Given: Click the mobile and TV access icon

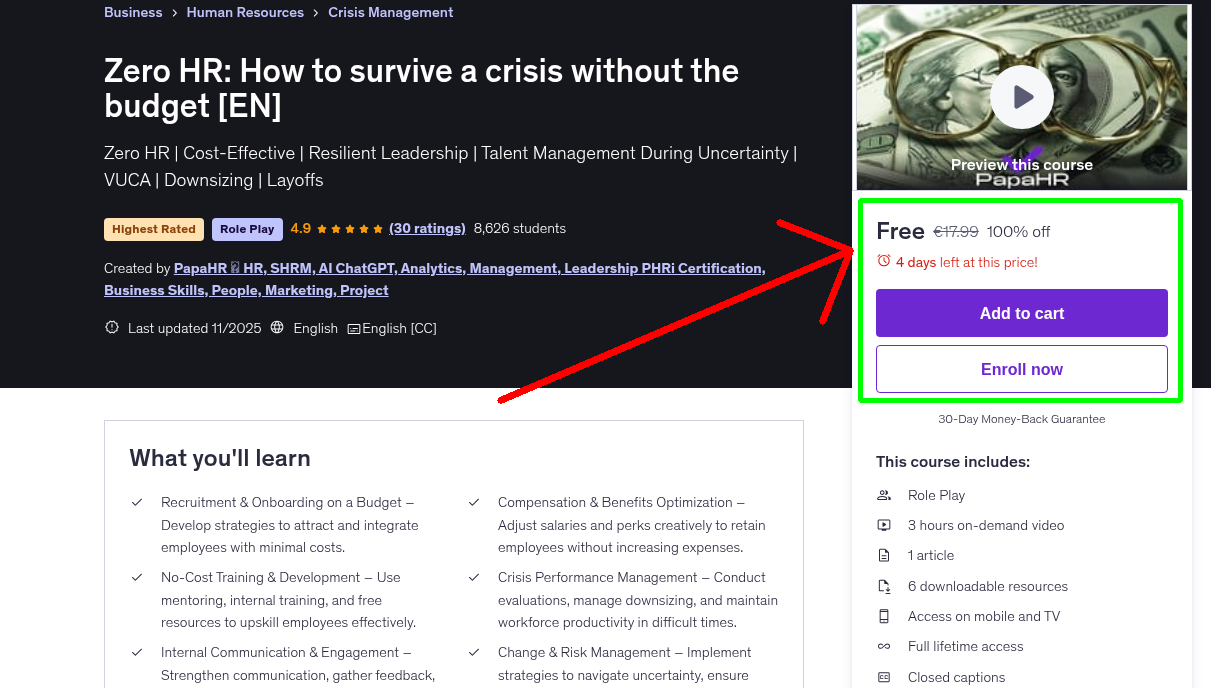Looking at the screenshot, I should (884, 616).
